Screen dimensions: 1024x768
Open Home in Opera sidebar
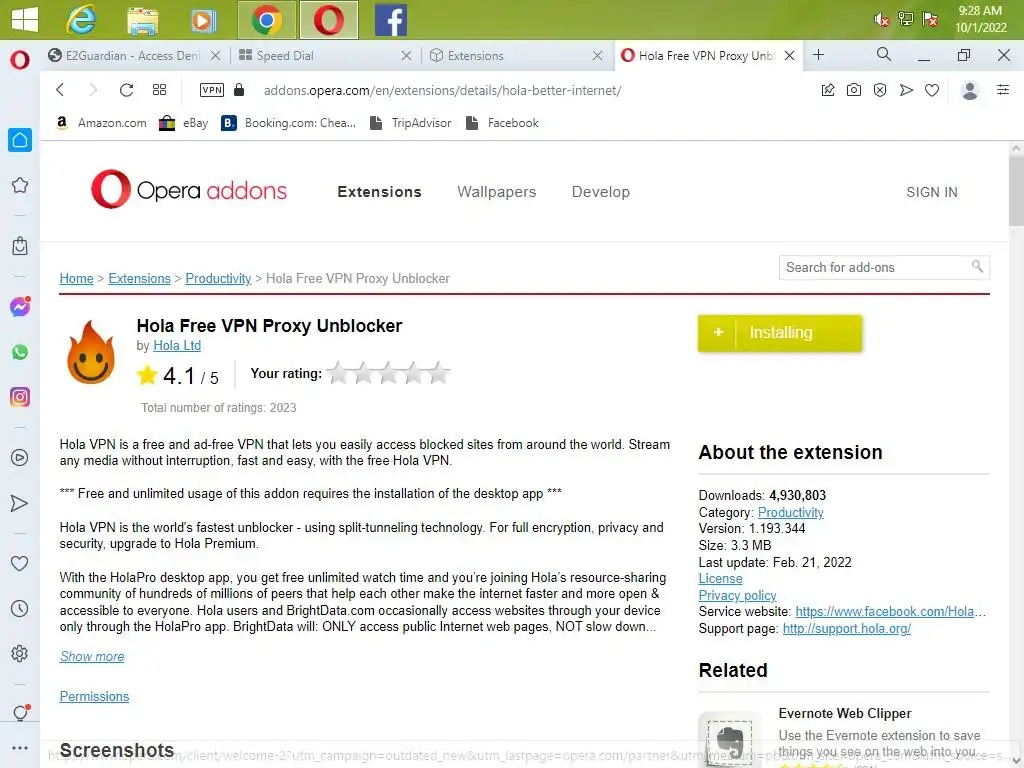coord(20,140)
